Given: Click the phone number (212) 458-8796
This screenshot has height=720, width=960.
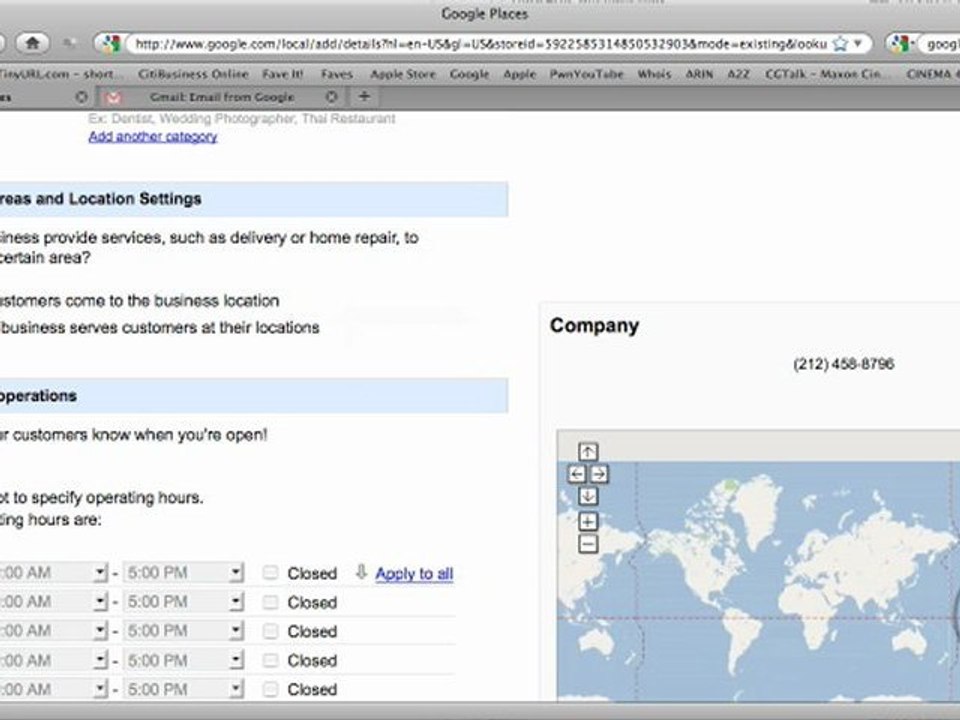Looking at the screenshot, I should point(844,364).
